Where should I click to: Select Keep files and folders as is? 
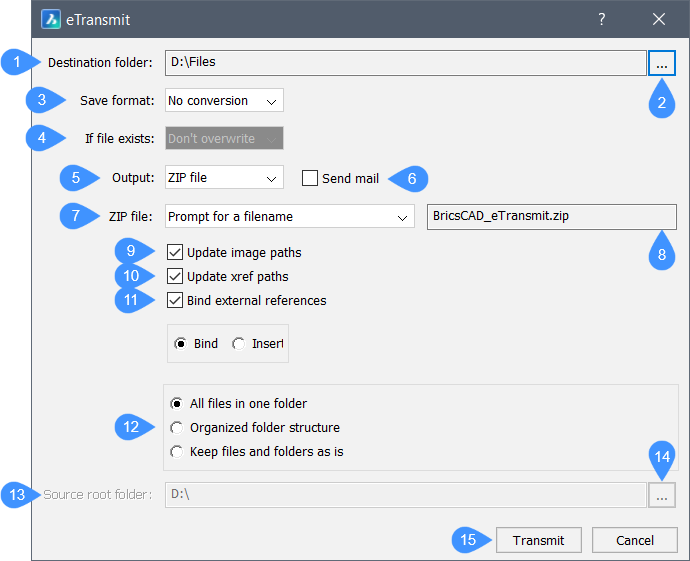177,452
